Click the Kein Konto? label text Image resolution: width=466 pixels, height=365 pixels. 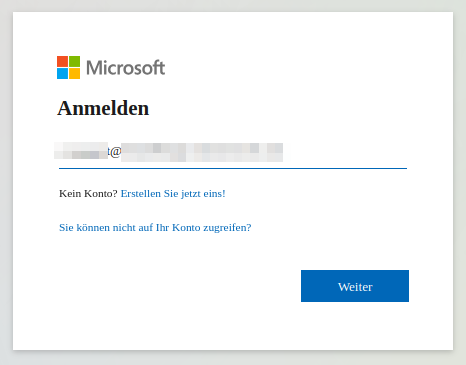88,193
